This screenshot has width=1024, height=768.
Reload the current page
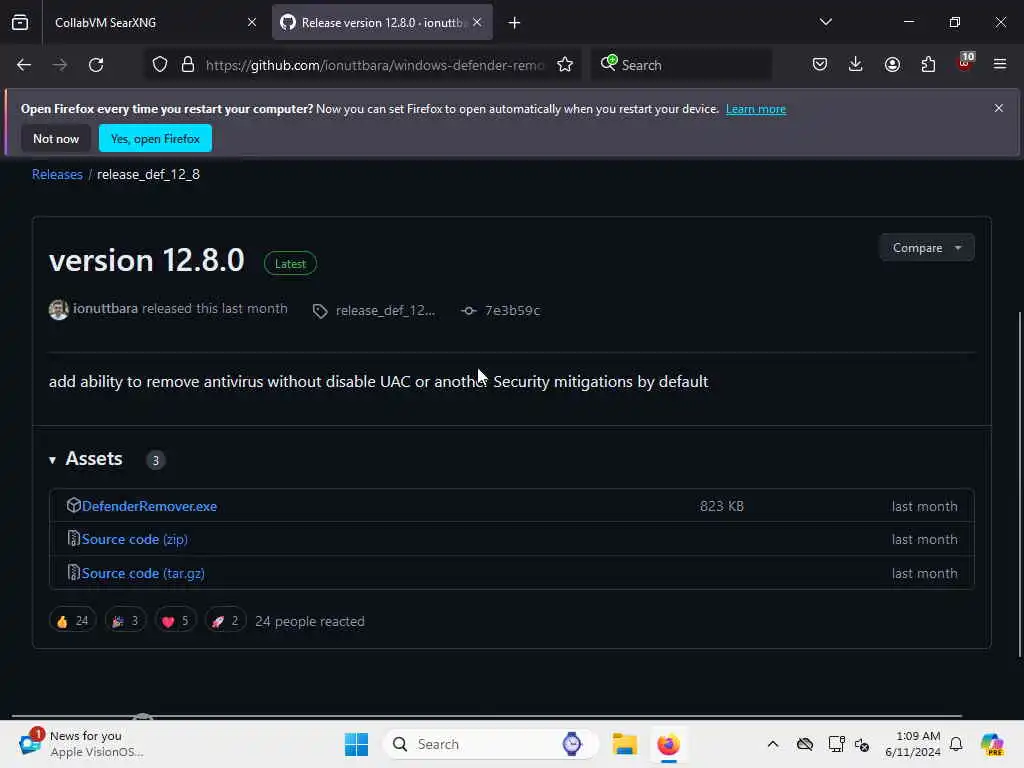96,65
